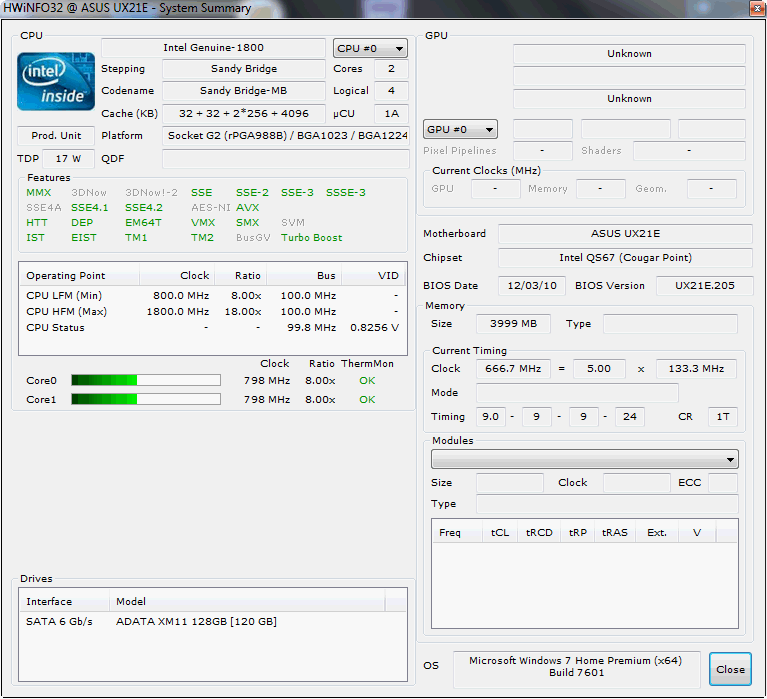Open the CPU #0 selector dropdown
This screenshot has height=699, width=767.
[370, 48]
